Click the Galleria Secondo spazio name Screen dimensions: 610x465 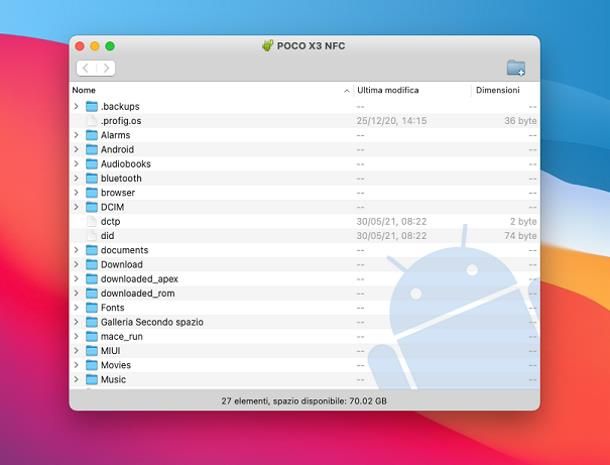click(152, 322)
